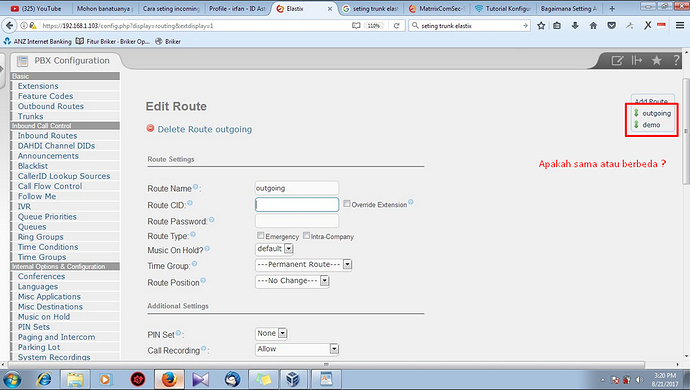The height and width of the screenshot is (390, 690).
Task: Launch Internet Explorer from taskbar
Action: point(44,379)
